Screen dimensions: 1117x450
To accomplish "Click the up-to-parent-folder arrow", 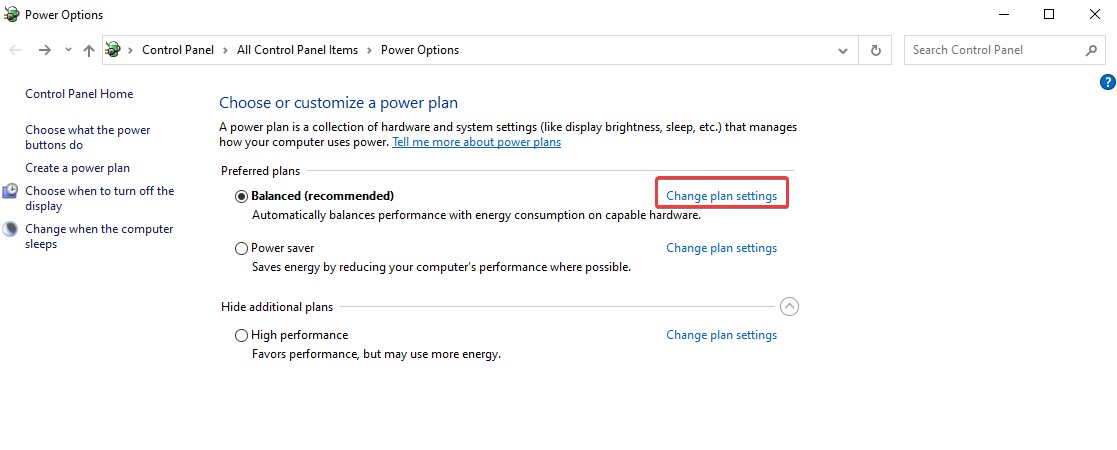I will point(89,50).
